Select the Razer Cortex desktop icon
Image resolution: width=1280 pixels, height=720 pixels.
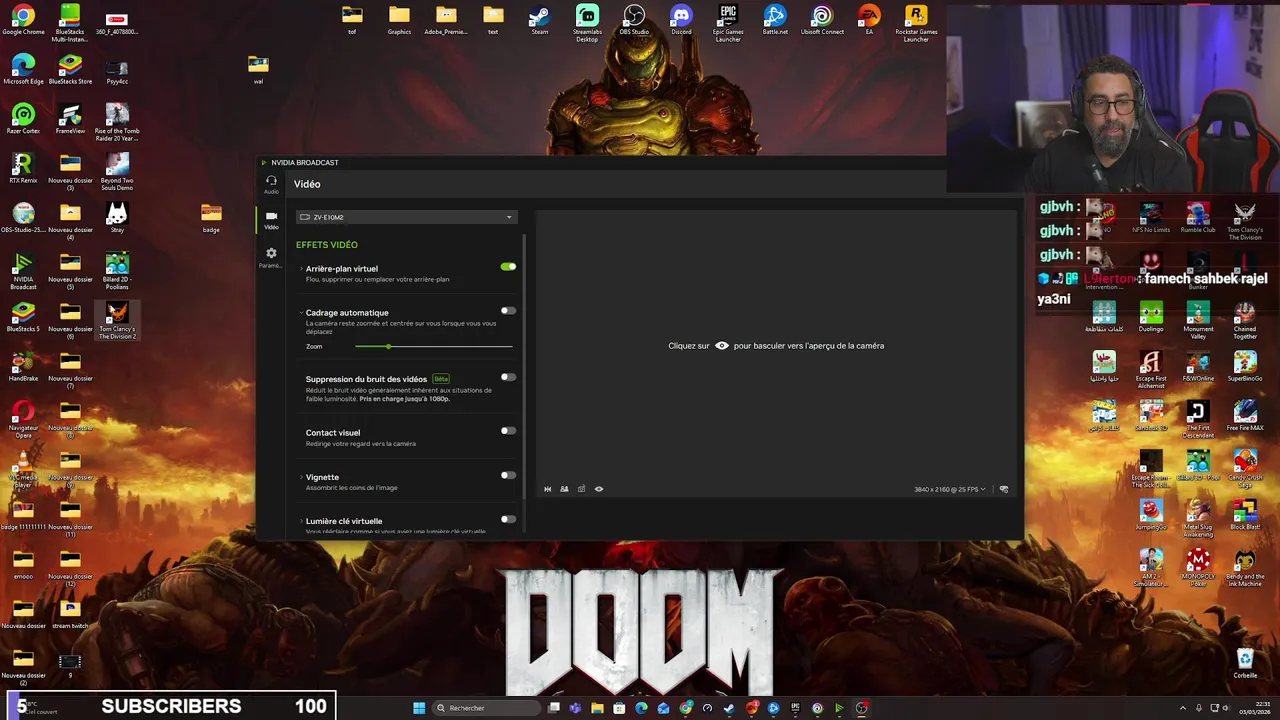[23, 120]
